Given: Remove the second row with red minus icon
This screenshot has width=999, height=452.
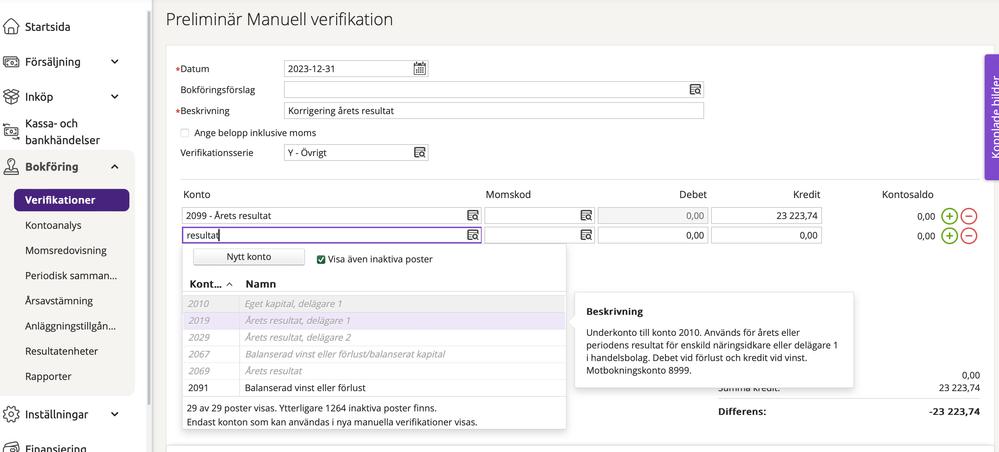Looking at the screenshot, I should coord(968,236).
